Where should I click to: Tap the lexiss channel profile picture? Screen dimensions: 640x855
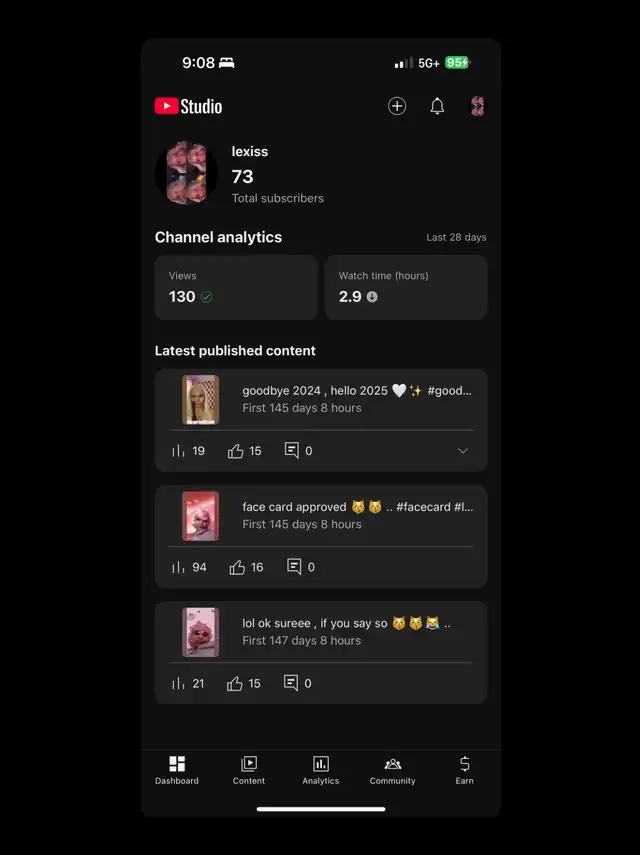(186, 173)
